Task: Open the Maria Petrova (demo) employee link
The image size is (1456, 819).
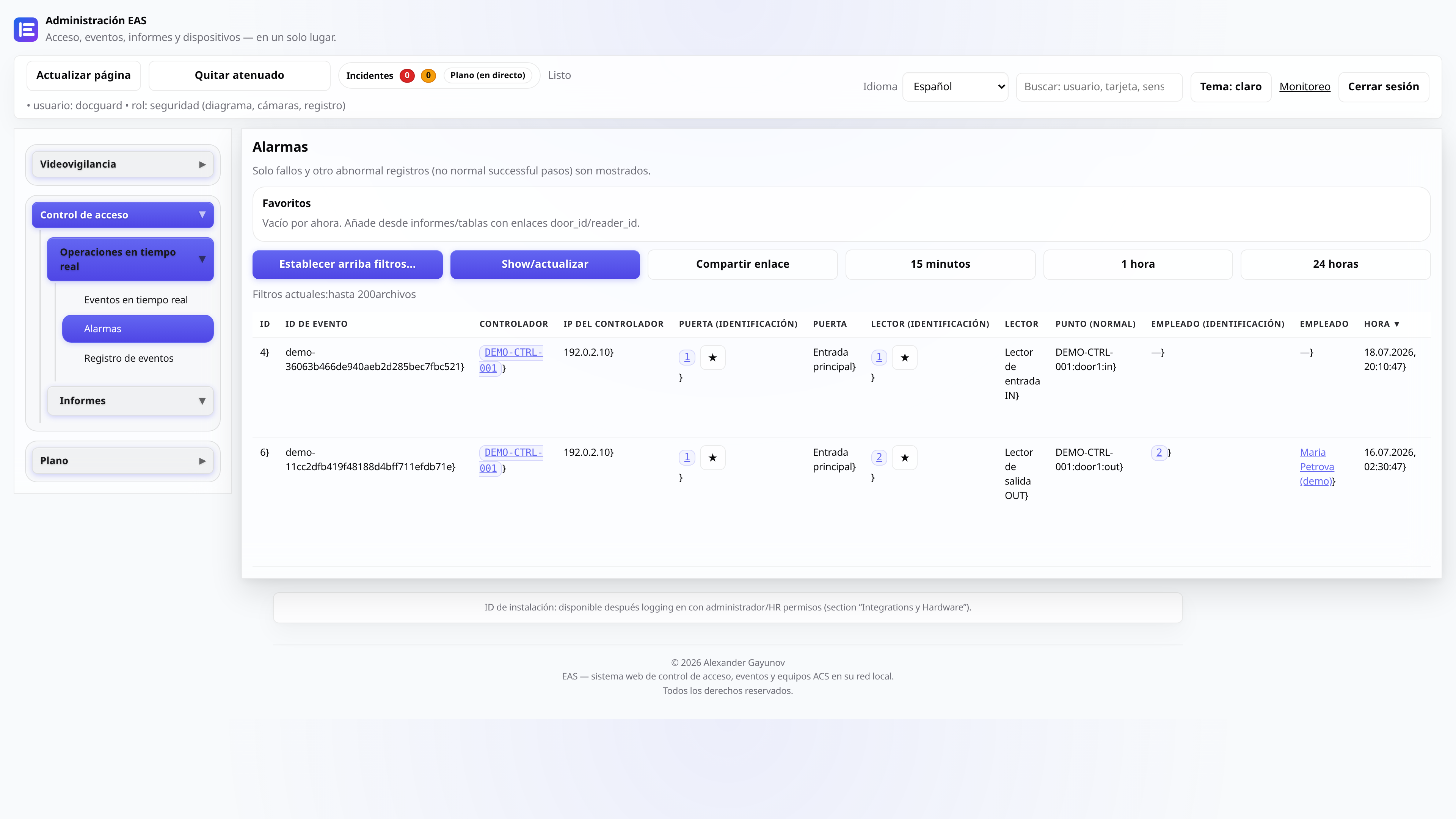Action: click(x=1316, y=466)
